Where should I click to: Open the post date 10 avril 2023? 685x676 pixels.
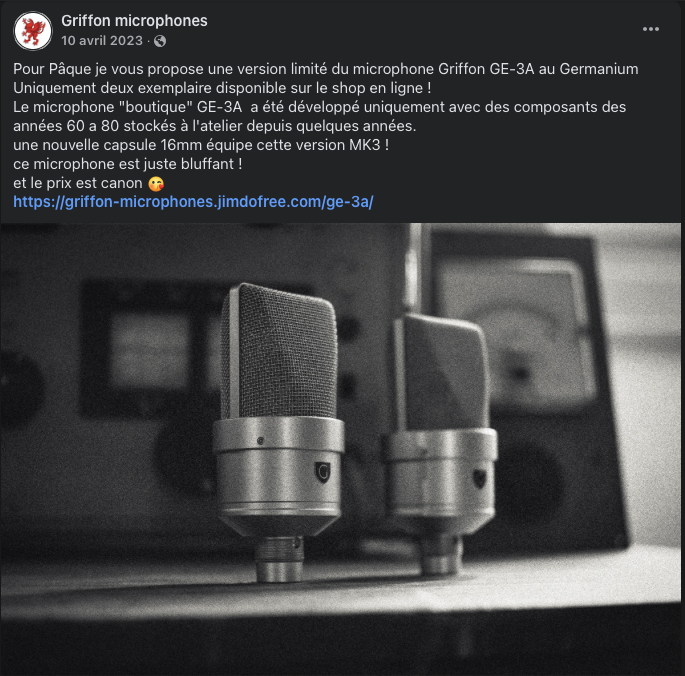click(x=102, y=41)
